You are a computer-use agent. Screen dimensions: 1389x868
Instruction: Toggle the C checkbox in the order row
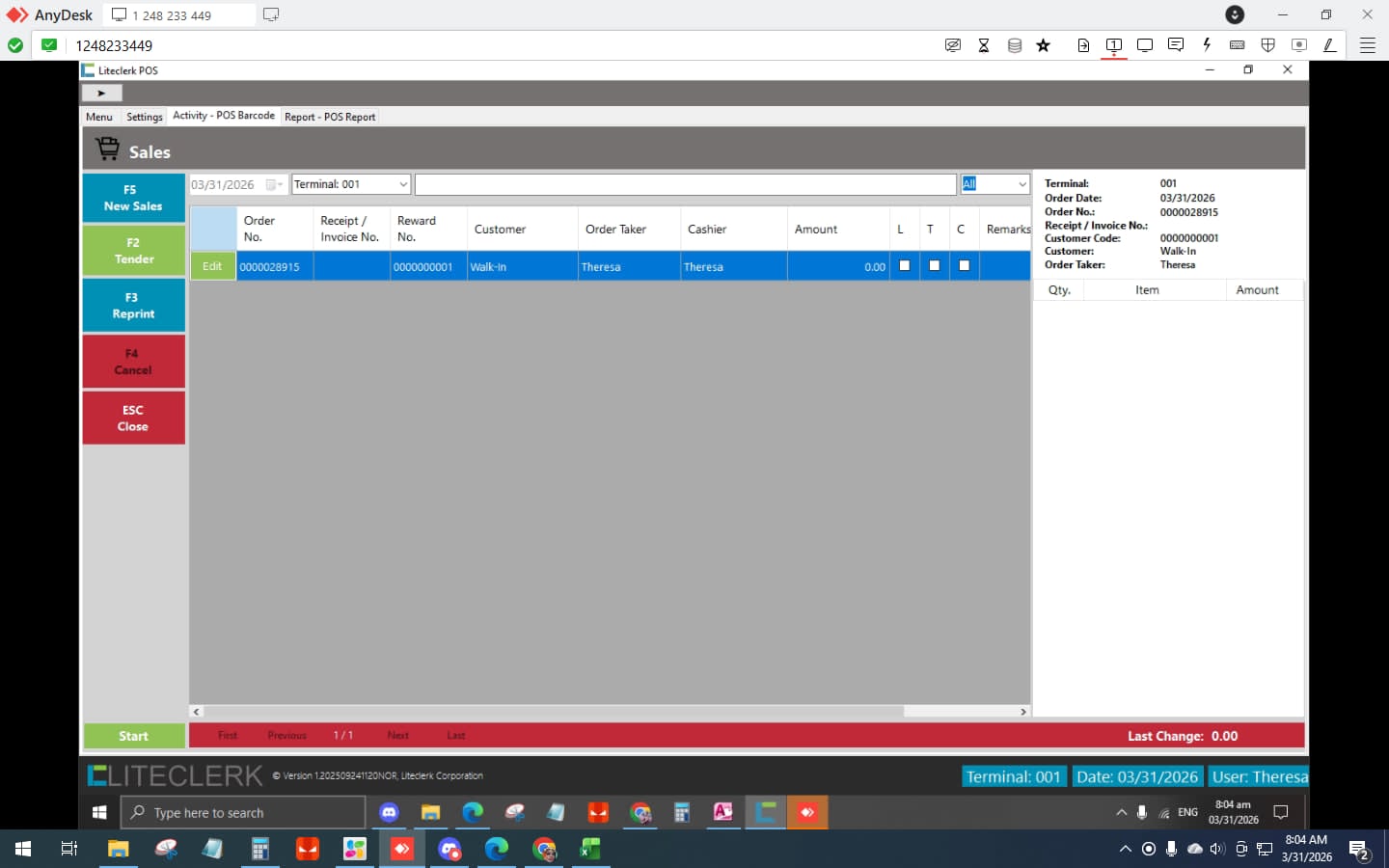[964, 266]
